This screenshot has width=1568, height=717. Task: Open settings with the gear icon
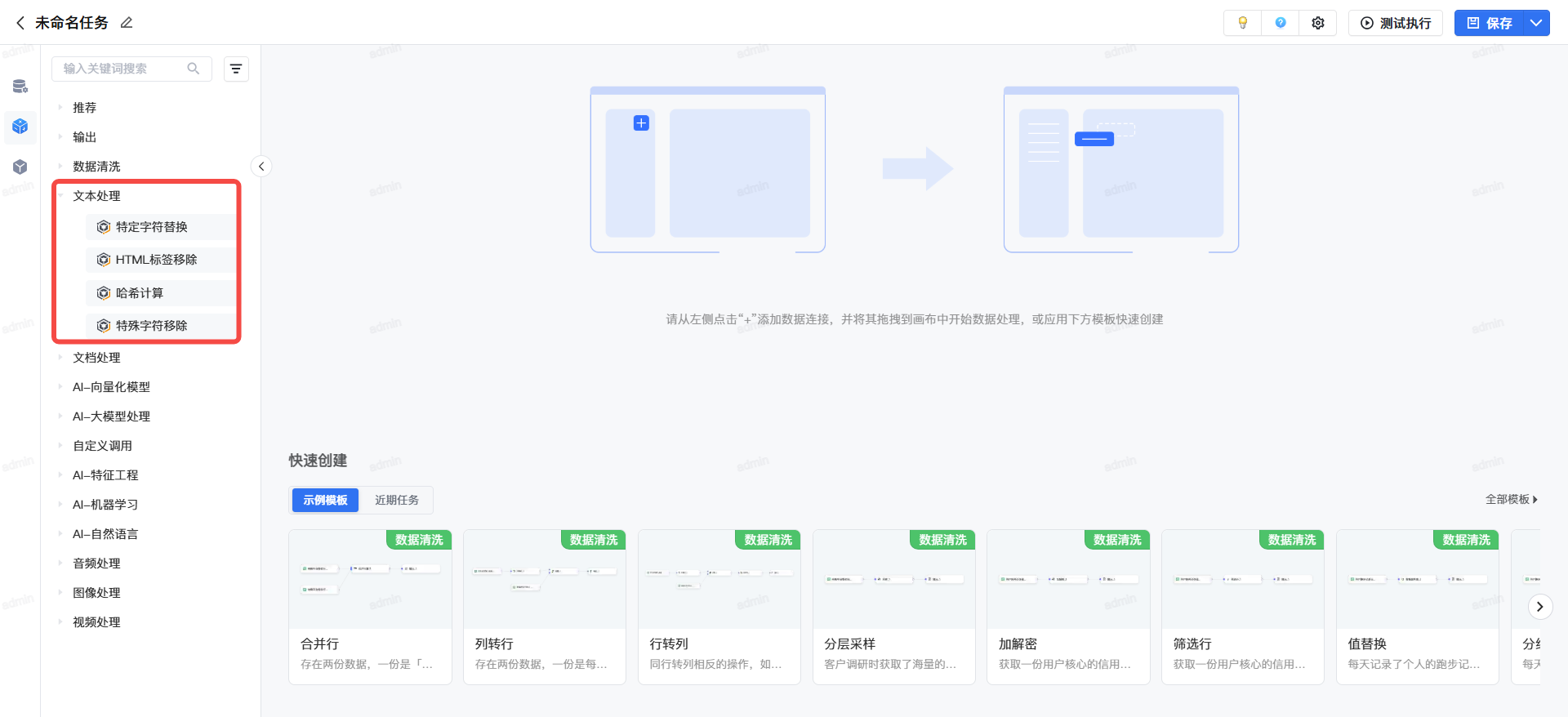pyautogui.click(x=1318, y=23)
